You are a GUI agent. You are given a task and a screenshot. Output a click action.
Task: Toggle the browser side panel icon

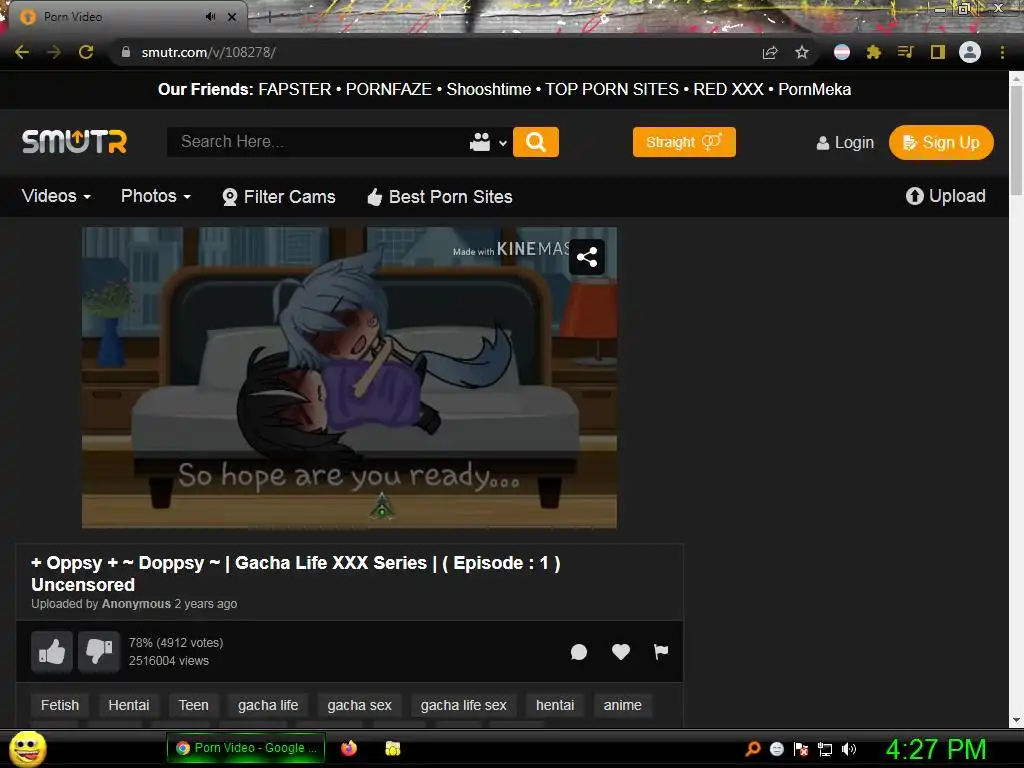pyautogui.click(x=938, y=52)
